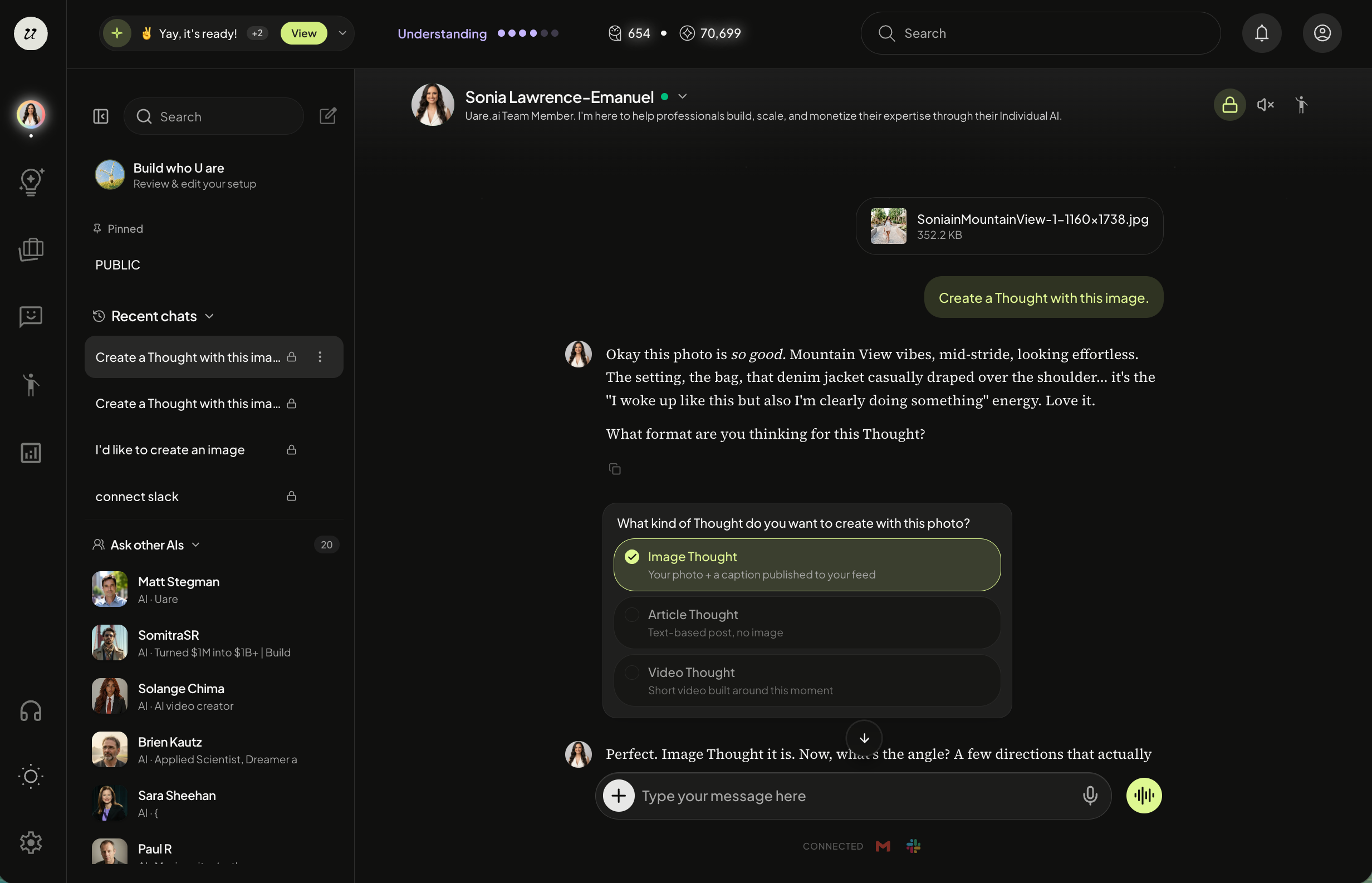
Task: Click the Uare logo icon
Action: point(31,33)
